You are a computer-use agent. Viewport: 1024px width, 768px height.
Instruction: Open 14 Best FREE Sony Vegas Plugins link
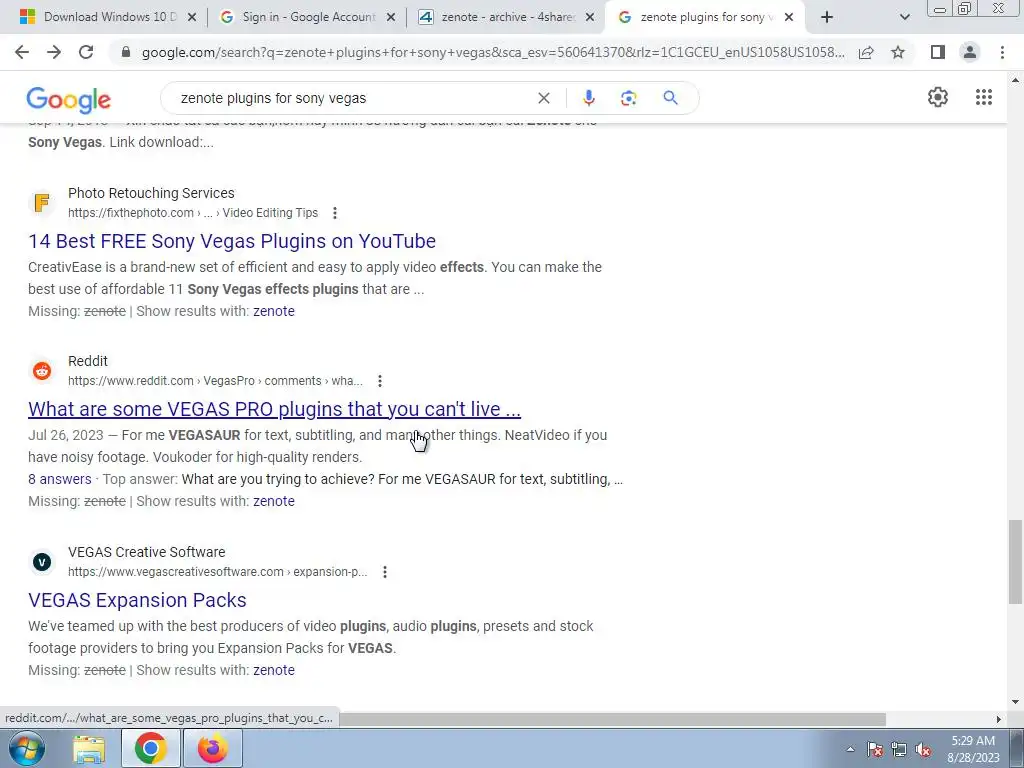pos(232,241)
